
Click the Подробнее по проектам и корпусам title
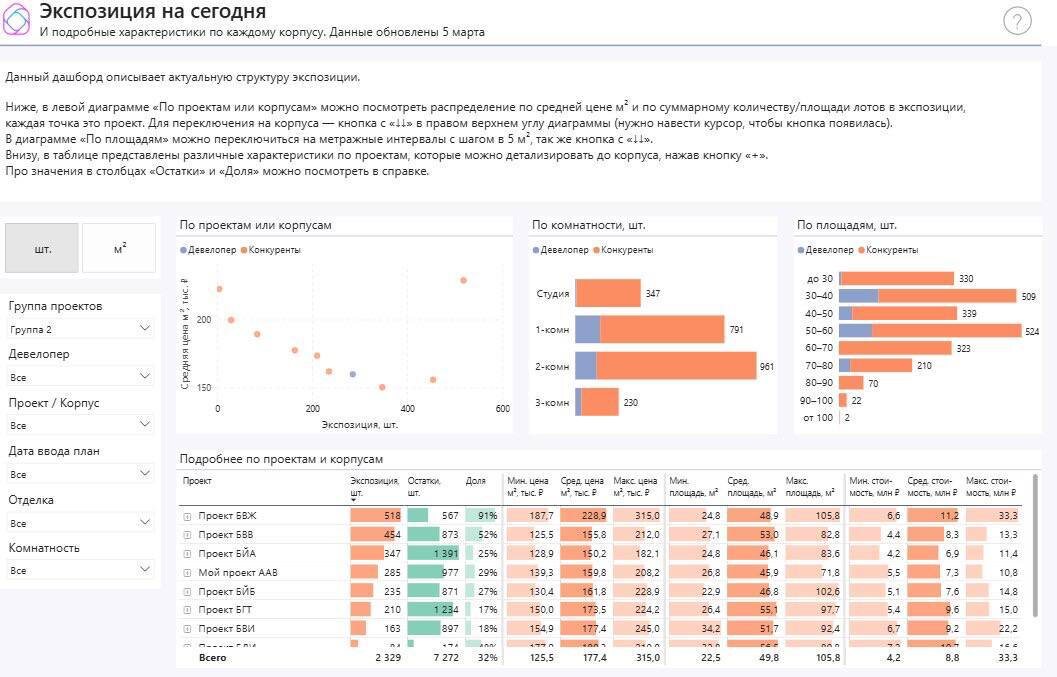tap(281, 459)
